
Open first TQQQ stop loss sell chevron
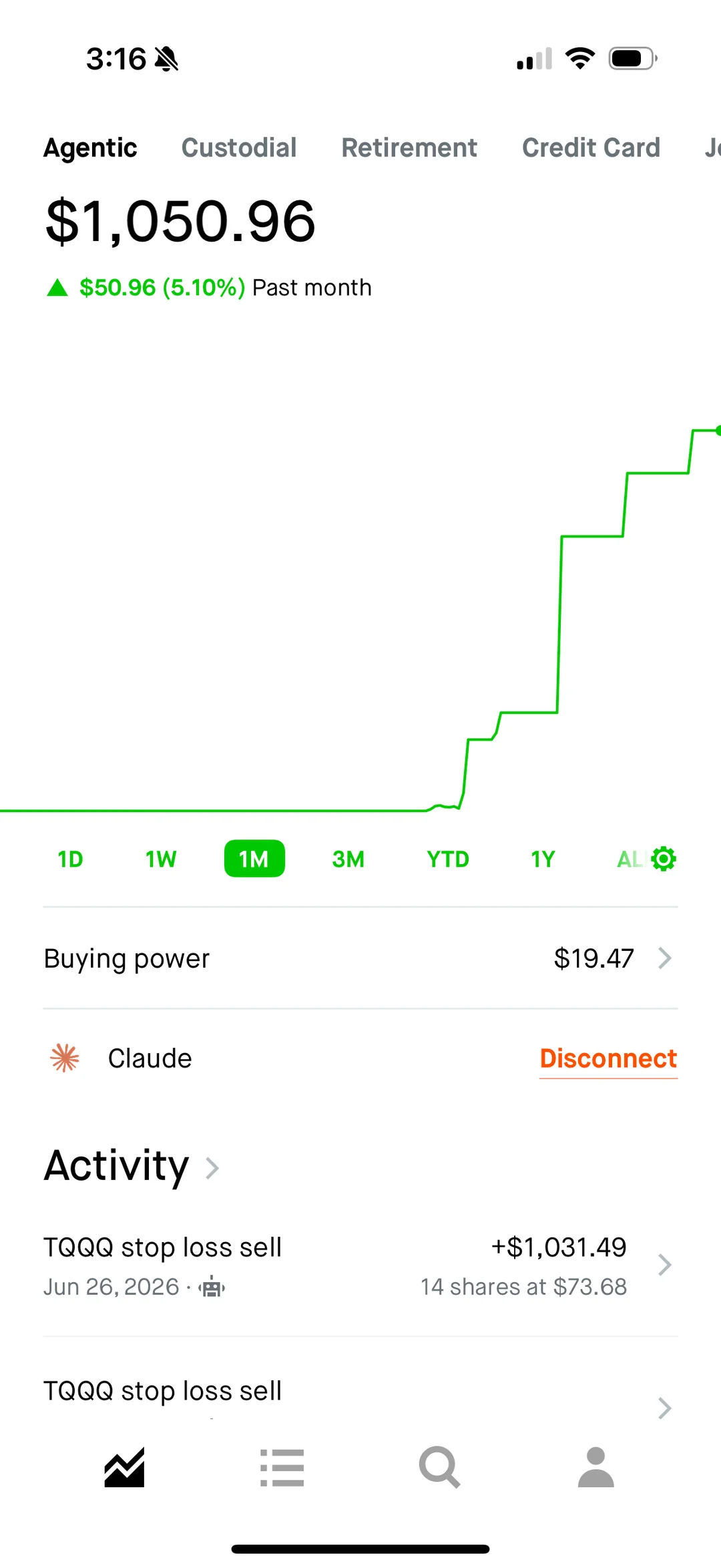(x=664, y=1265)
